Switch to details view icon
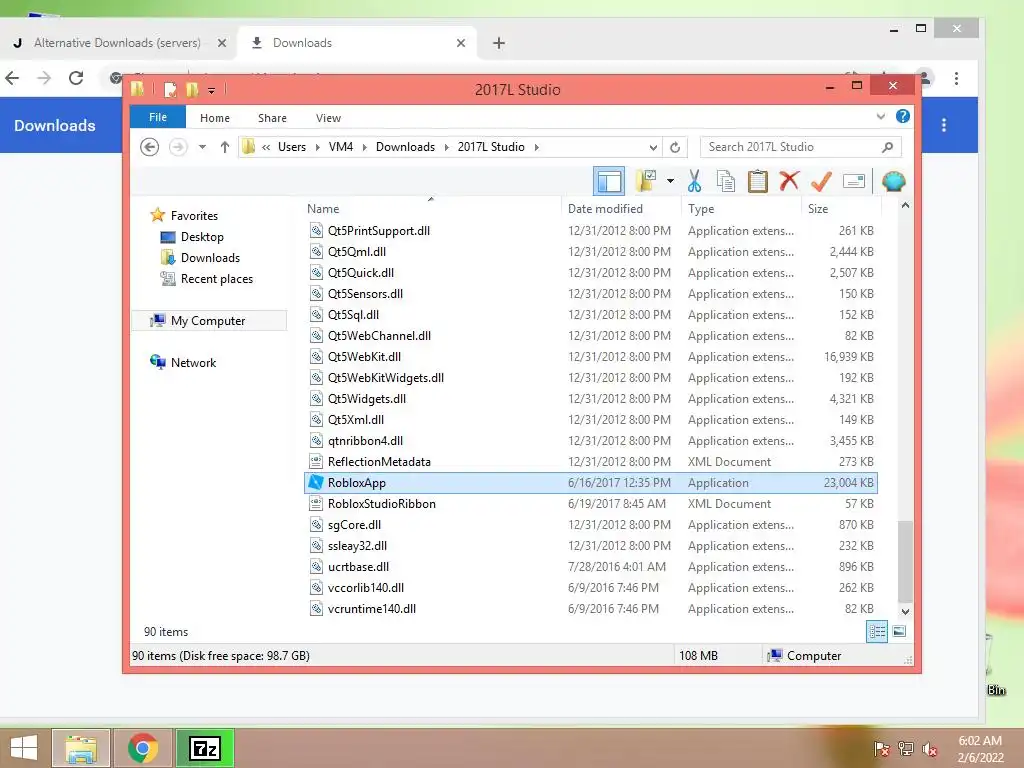Image resolution: width=1024 pixels, height=768 pixels. click(x=877, y=631)
